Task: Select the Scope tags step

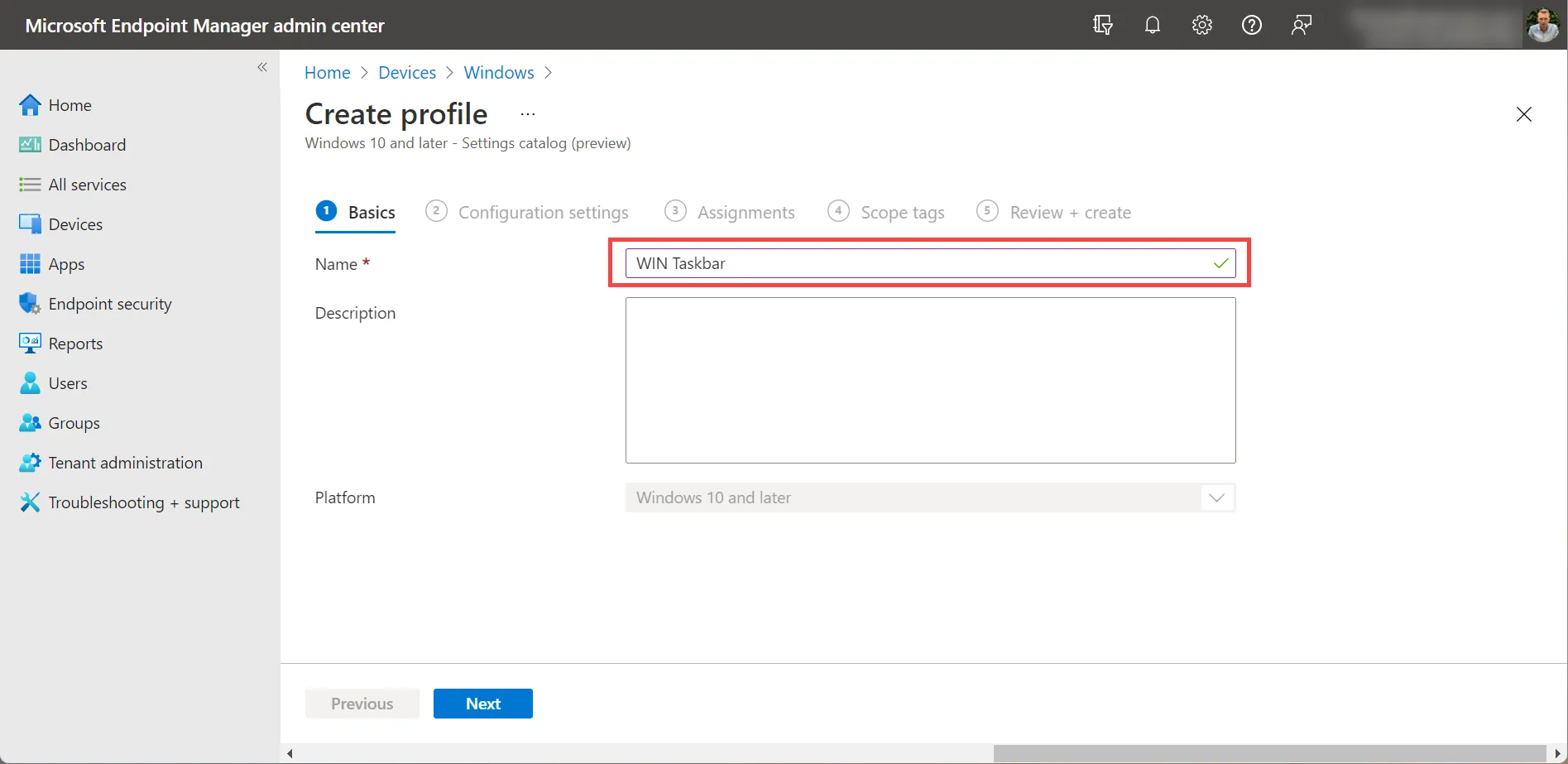Action: tap(886, 212)
